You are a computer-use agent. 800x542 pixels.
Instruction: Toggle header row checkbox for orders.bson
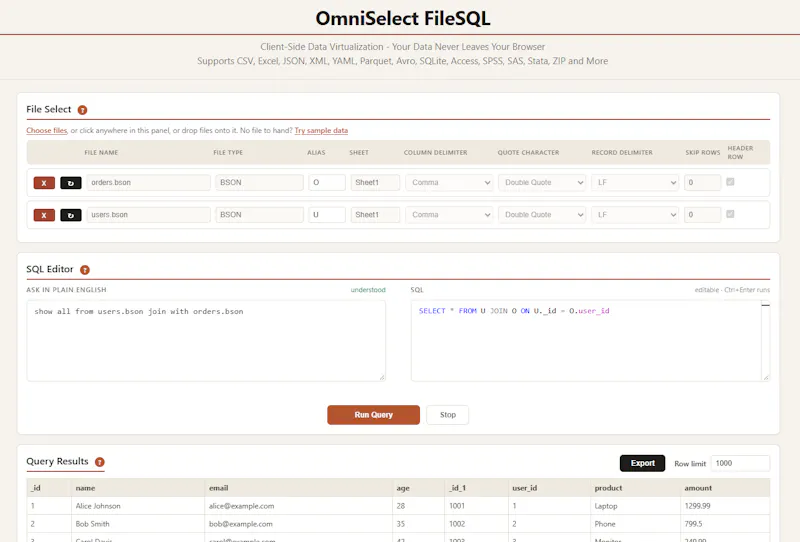730,182
